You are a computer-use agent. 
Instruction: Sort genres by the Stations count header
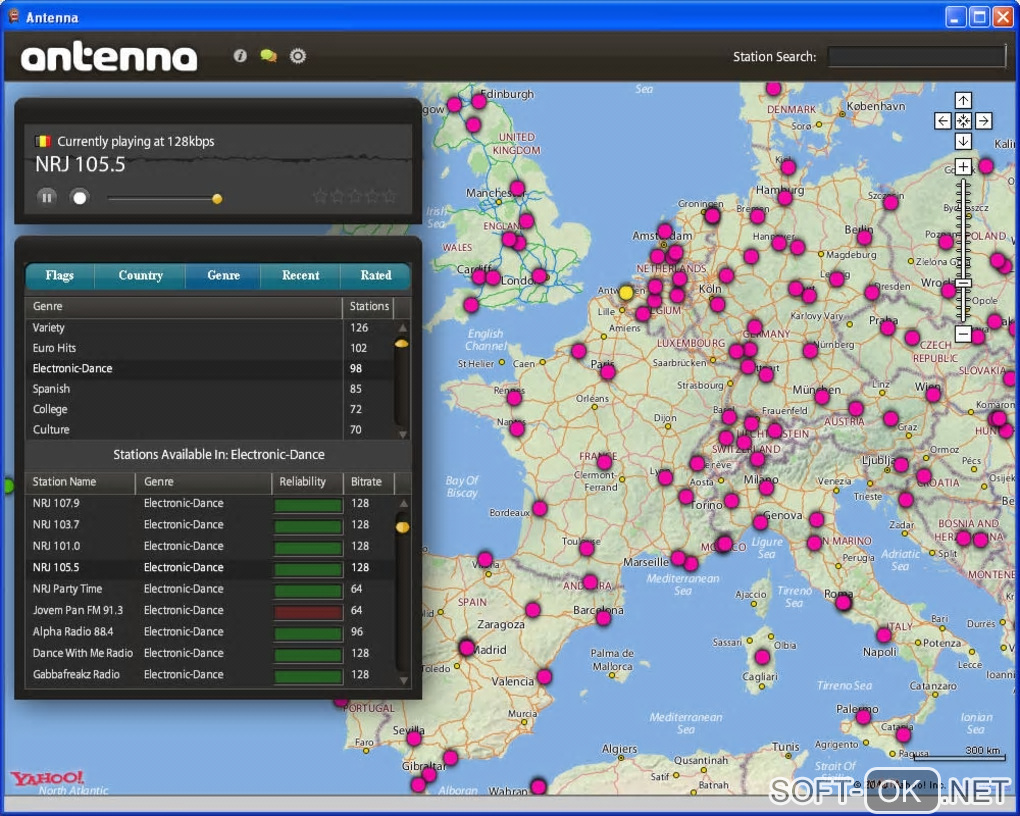[369, 306]
